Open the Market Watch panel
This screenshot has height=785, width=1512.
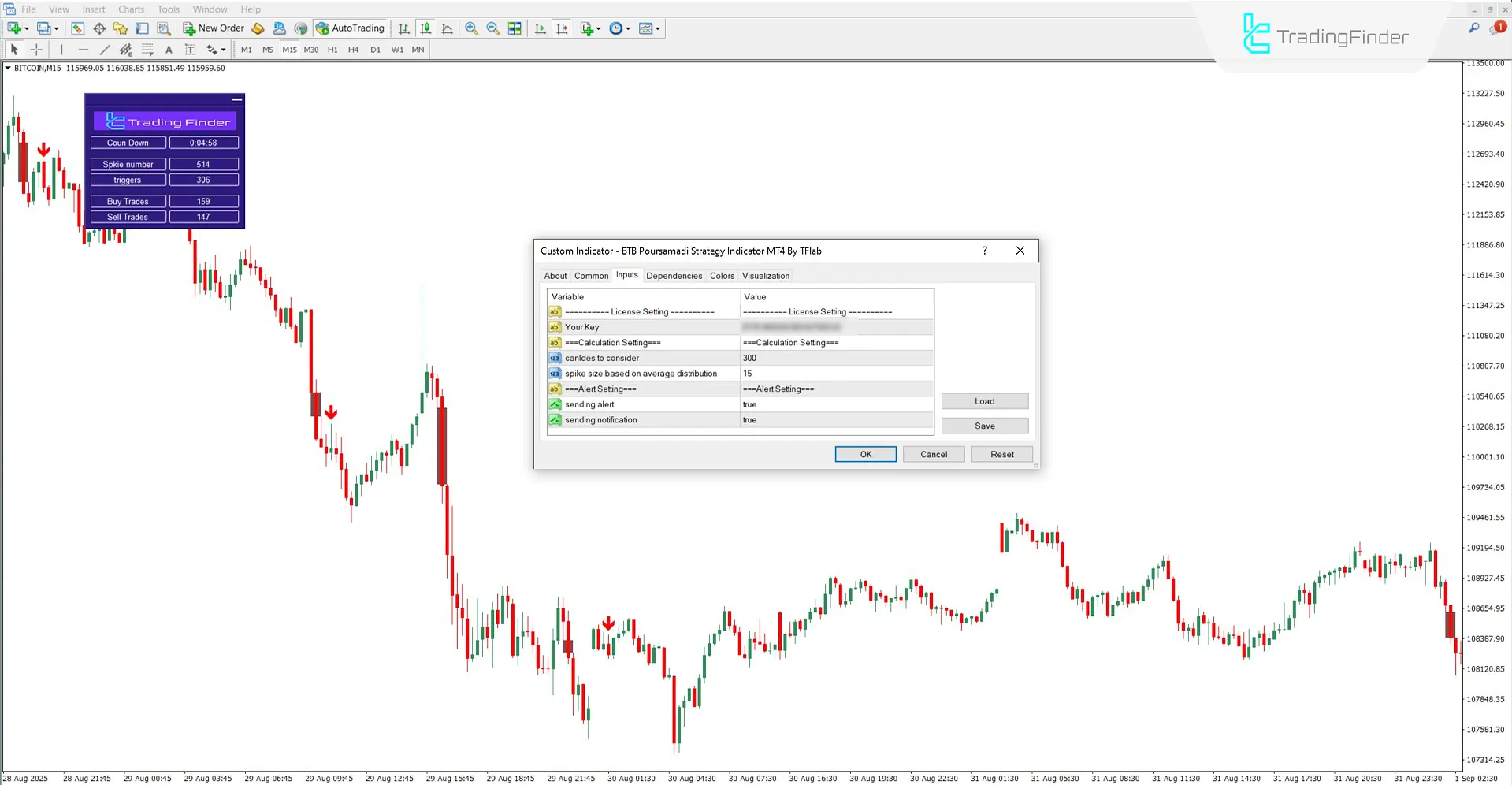pyautogui.click(x=77, y=28)
